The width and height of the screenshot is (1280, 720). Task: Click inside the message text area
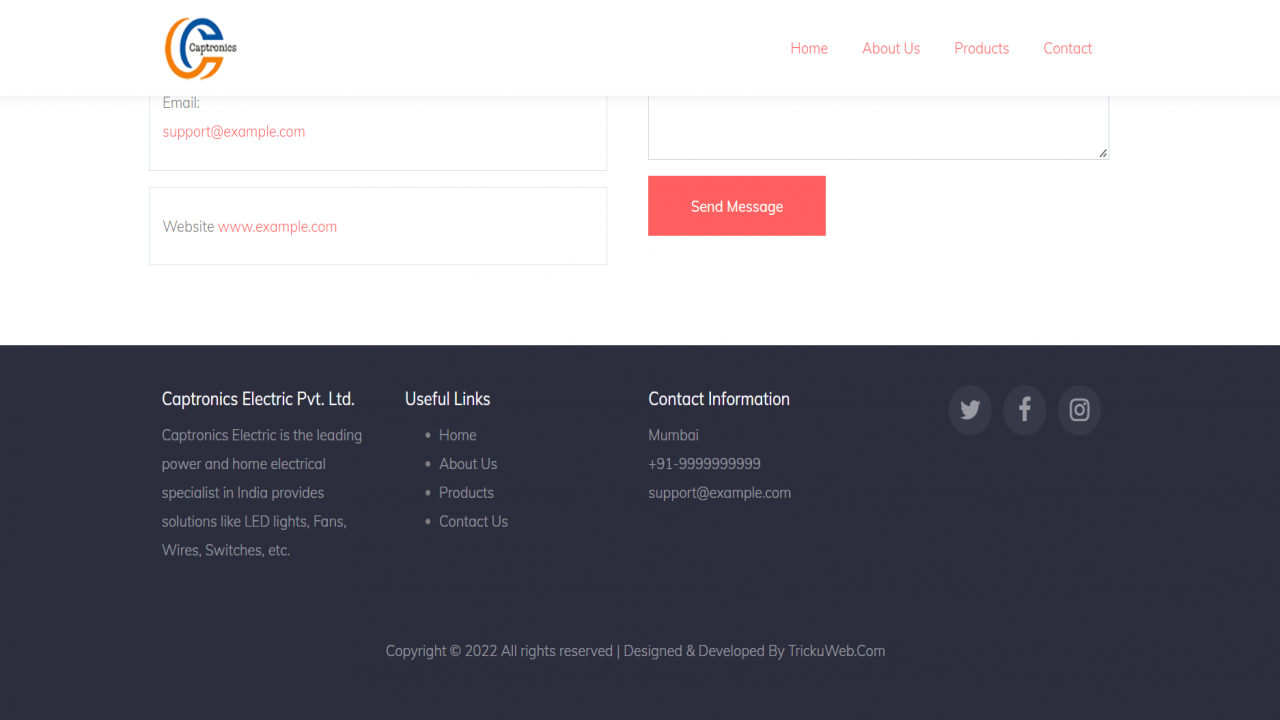click(x=878, y=127)
